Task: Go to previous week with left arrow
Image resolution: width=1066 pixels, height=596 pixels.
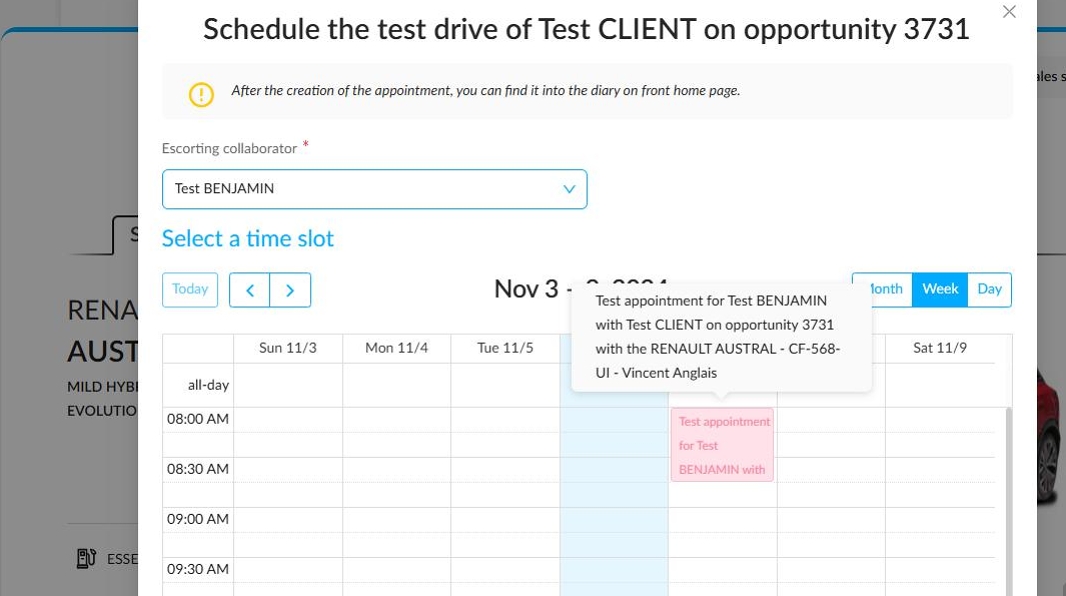Action: click(x=250, y=290)
